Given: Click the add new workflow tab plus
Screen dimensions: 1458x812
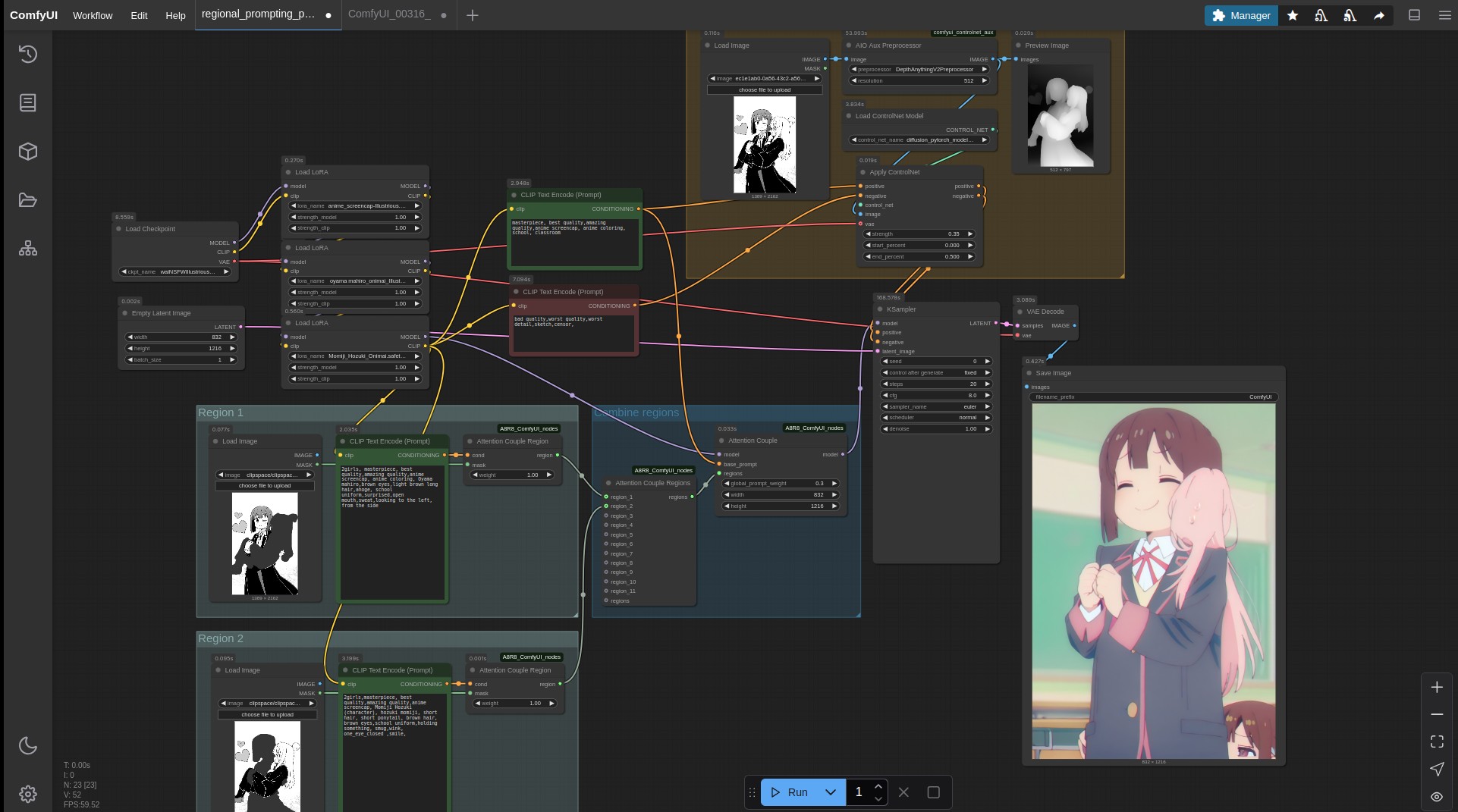Looking at the screenshot, I should (473, 15).
